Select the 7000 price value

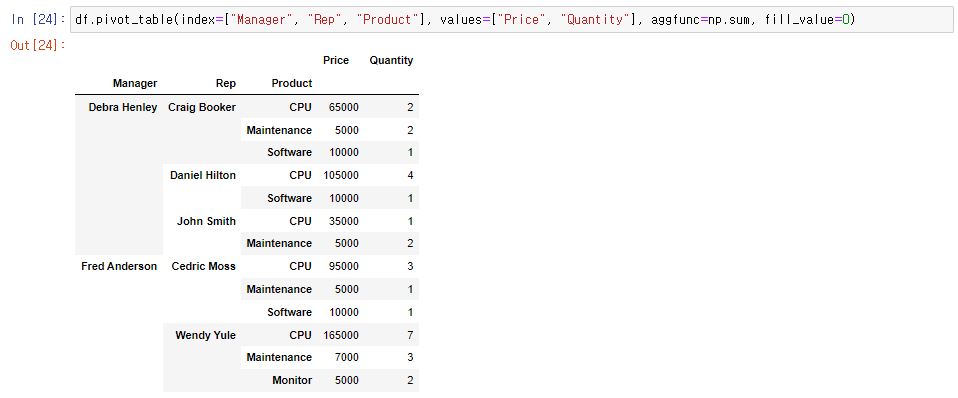346,357
